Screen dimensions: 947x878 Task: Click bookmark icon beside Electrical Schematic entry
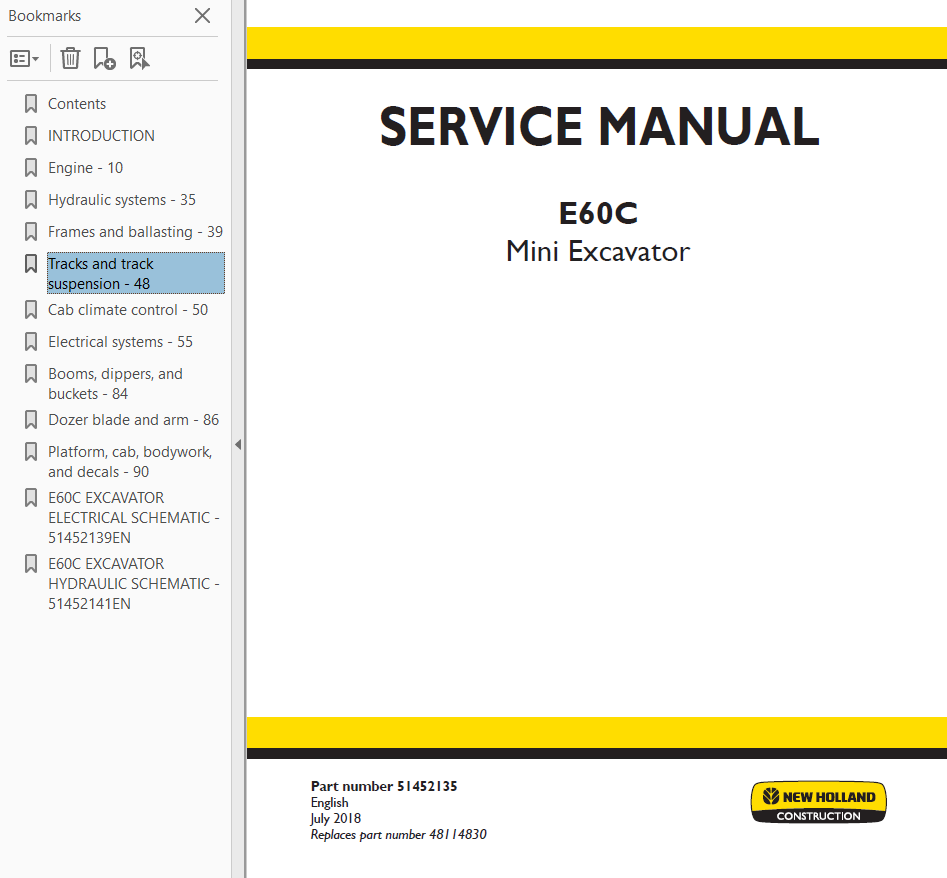[31, 498]
